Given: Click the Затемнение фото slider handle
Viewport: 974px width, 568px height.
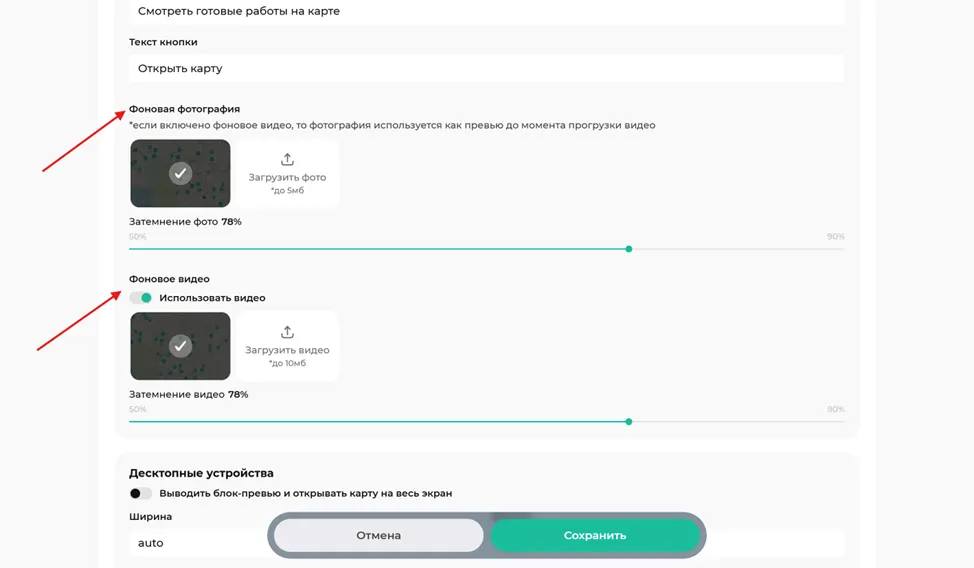Looking at the screenshot, I should (629, 249).
